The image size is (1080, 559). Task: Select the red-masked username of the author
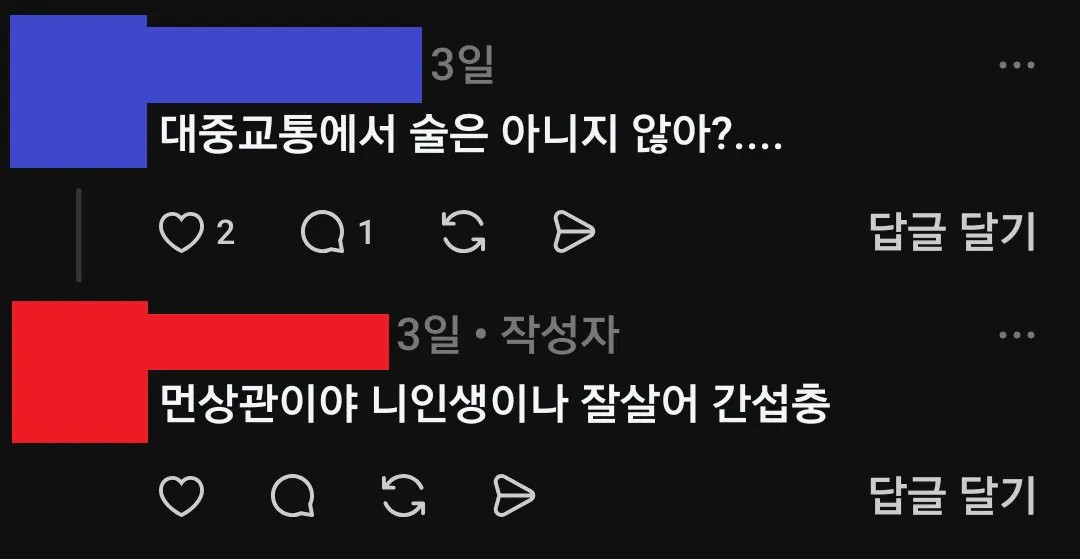pyautogui.click(x=269, y=341)
